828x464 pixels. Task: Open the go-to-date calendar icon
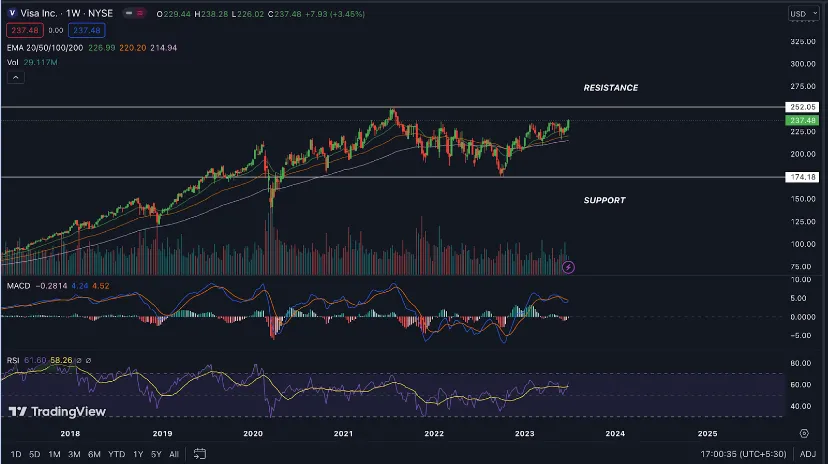(200, 453)
